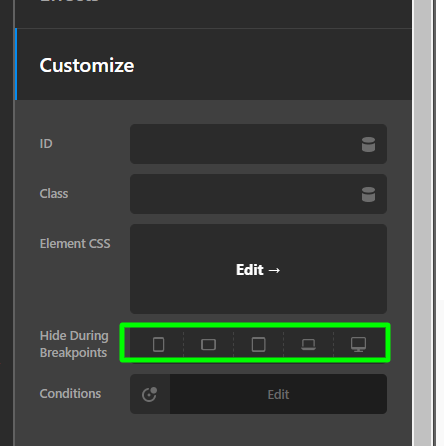Open the Element CSS editor via Edit →
The image size is (444, 446).
[x=258, y=269]
